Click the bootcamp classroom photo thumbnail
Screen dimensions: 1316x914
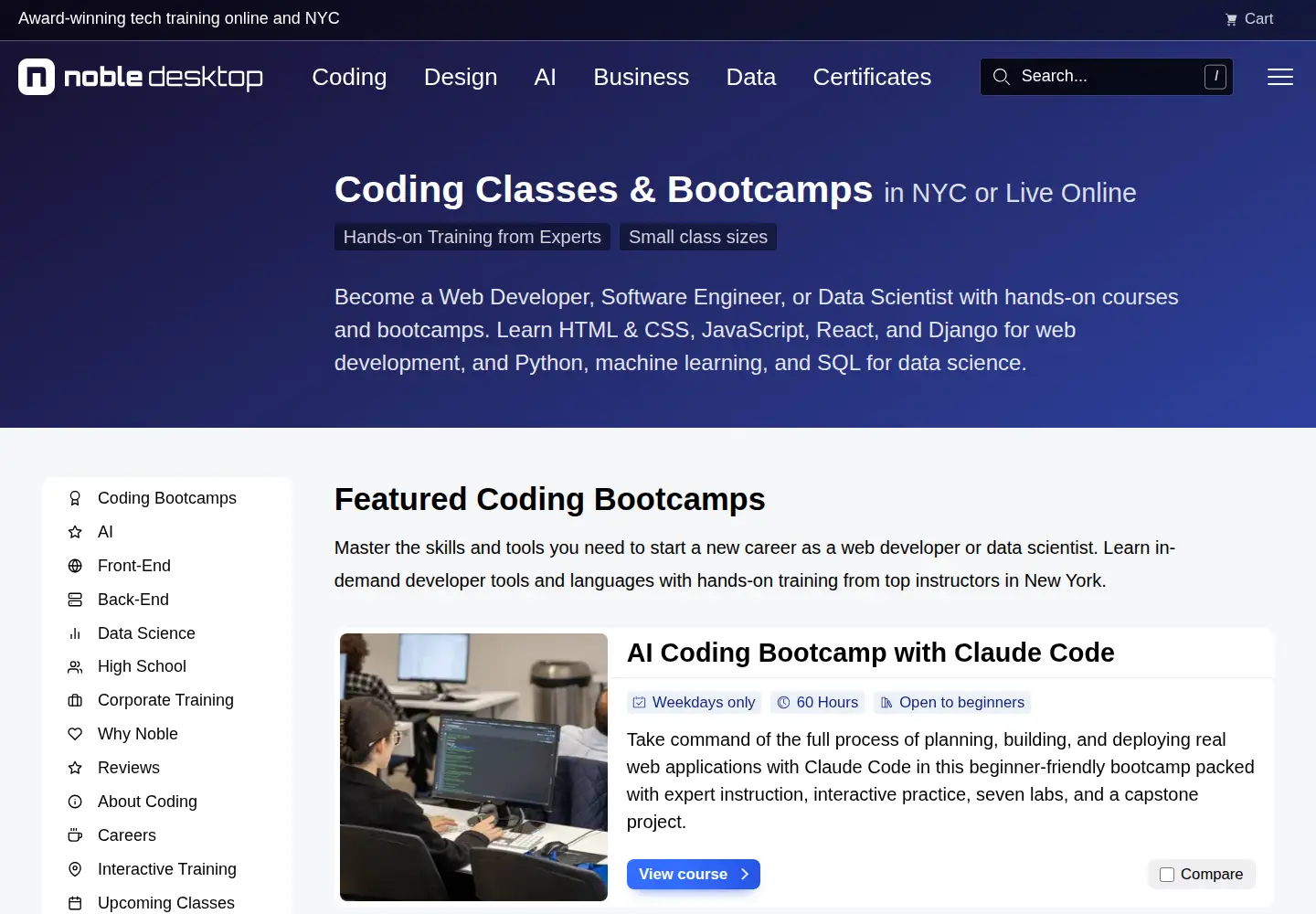click(x=473, y=767)
